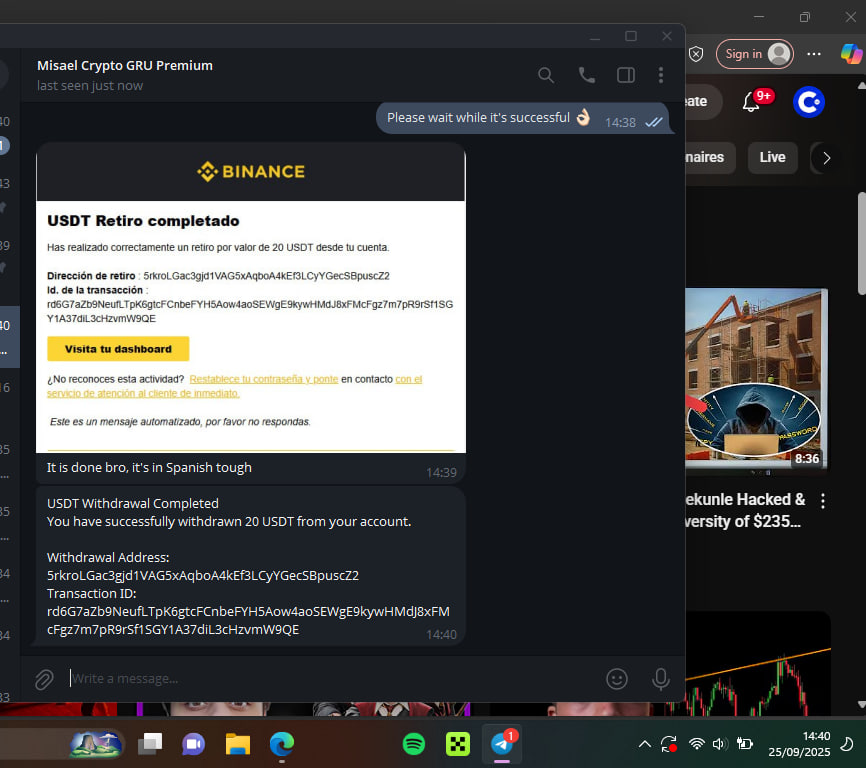Click the 'It is done bro' caption text
This screenshot has height=768, width=866.
point(149,468)
